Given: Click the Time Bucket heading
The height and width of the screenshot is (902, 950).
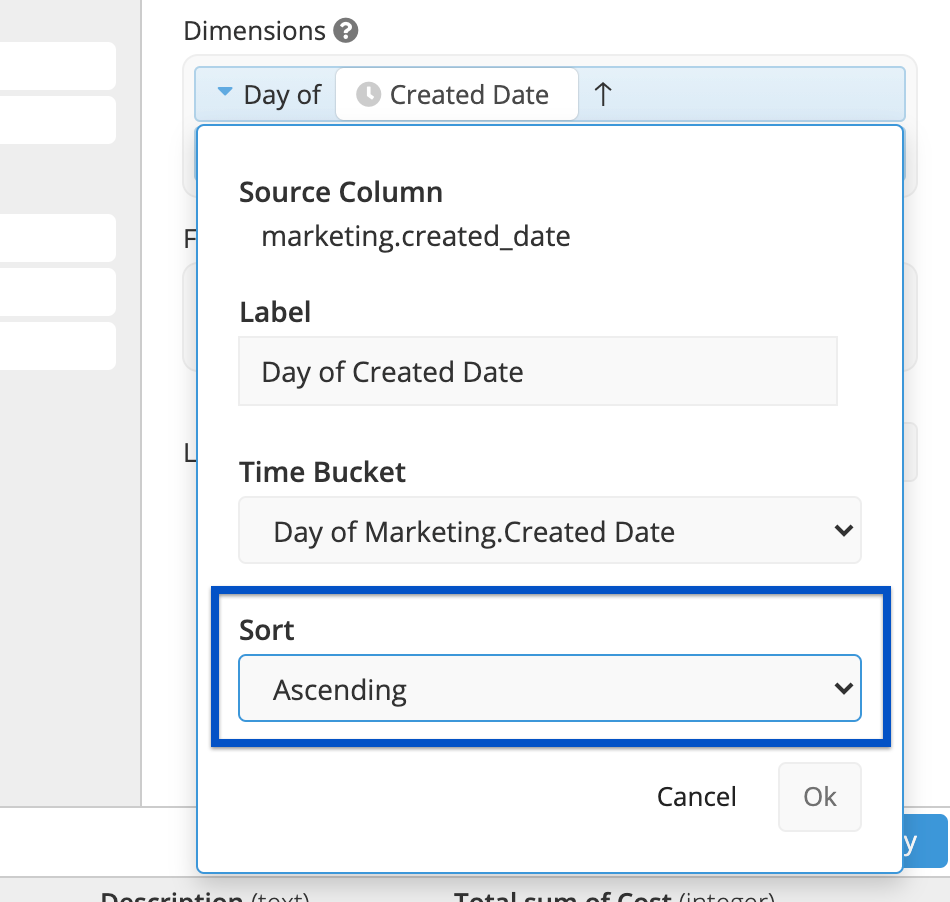Looking at the screenshot, I should tap(322, 472).
